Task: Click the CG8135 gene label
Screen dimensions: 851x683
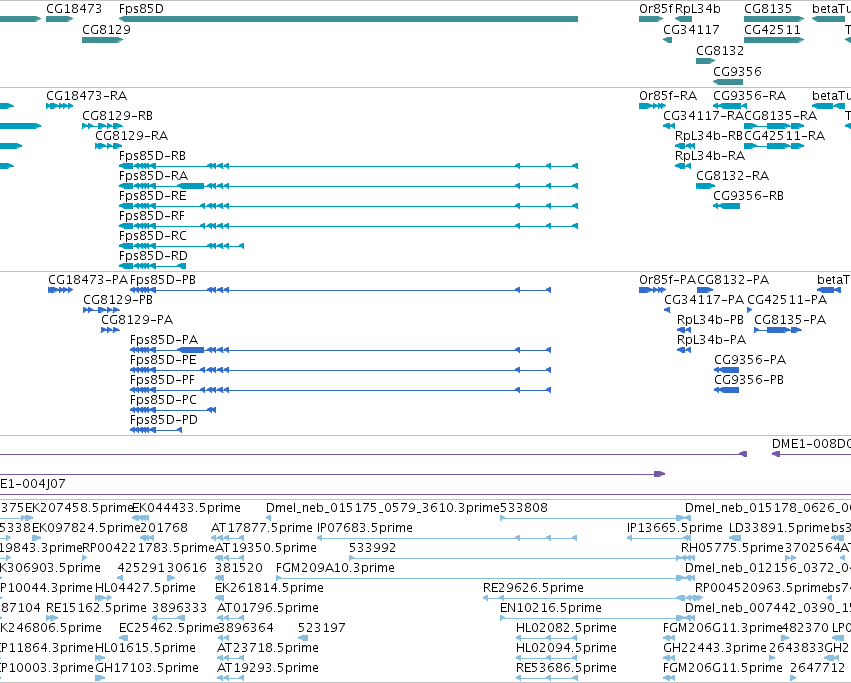Action: 768,9
